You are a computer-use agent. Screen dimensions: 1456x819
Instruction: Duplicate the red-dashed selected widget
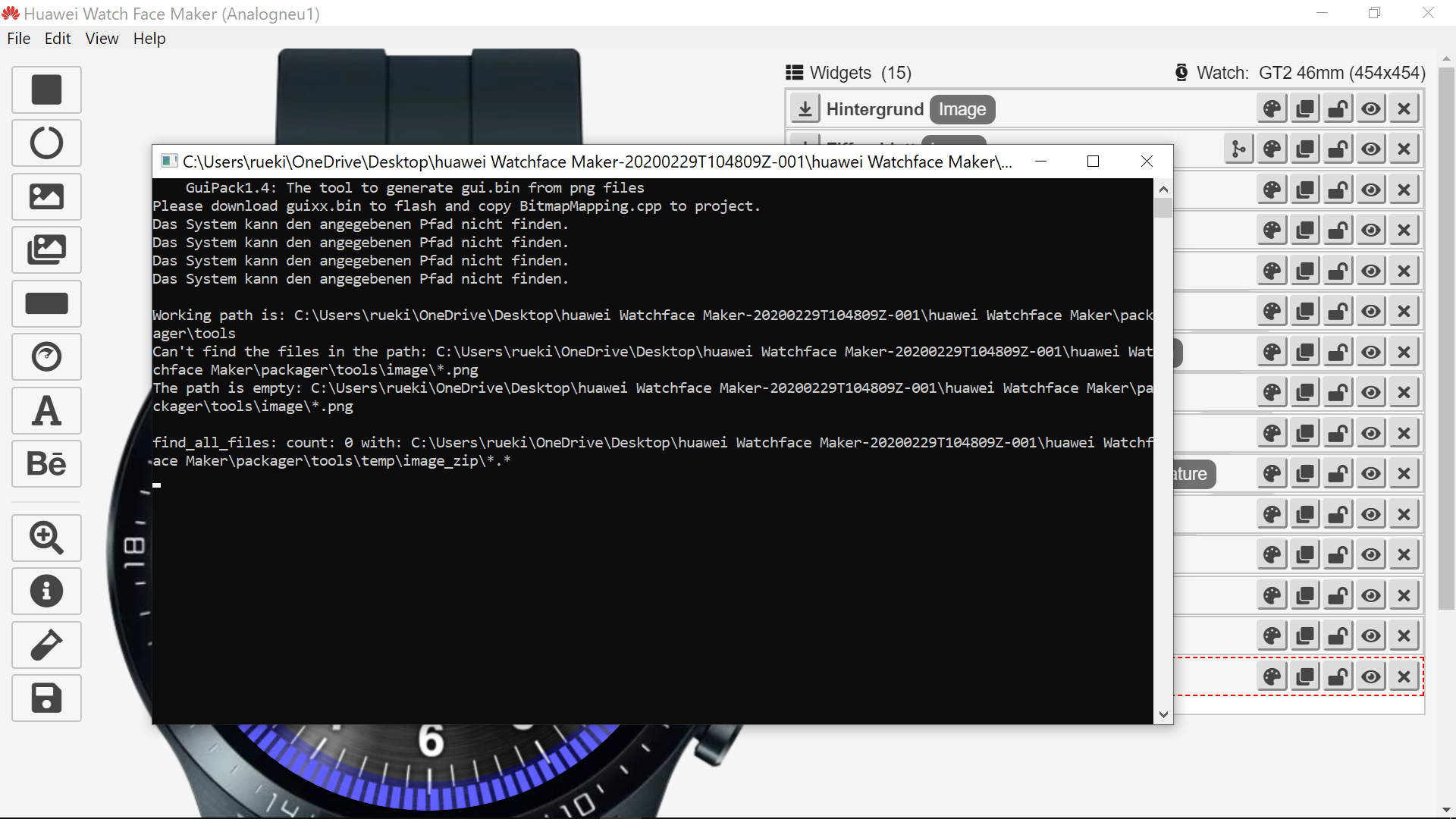click(x=1305, y=676)
